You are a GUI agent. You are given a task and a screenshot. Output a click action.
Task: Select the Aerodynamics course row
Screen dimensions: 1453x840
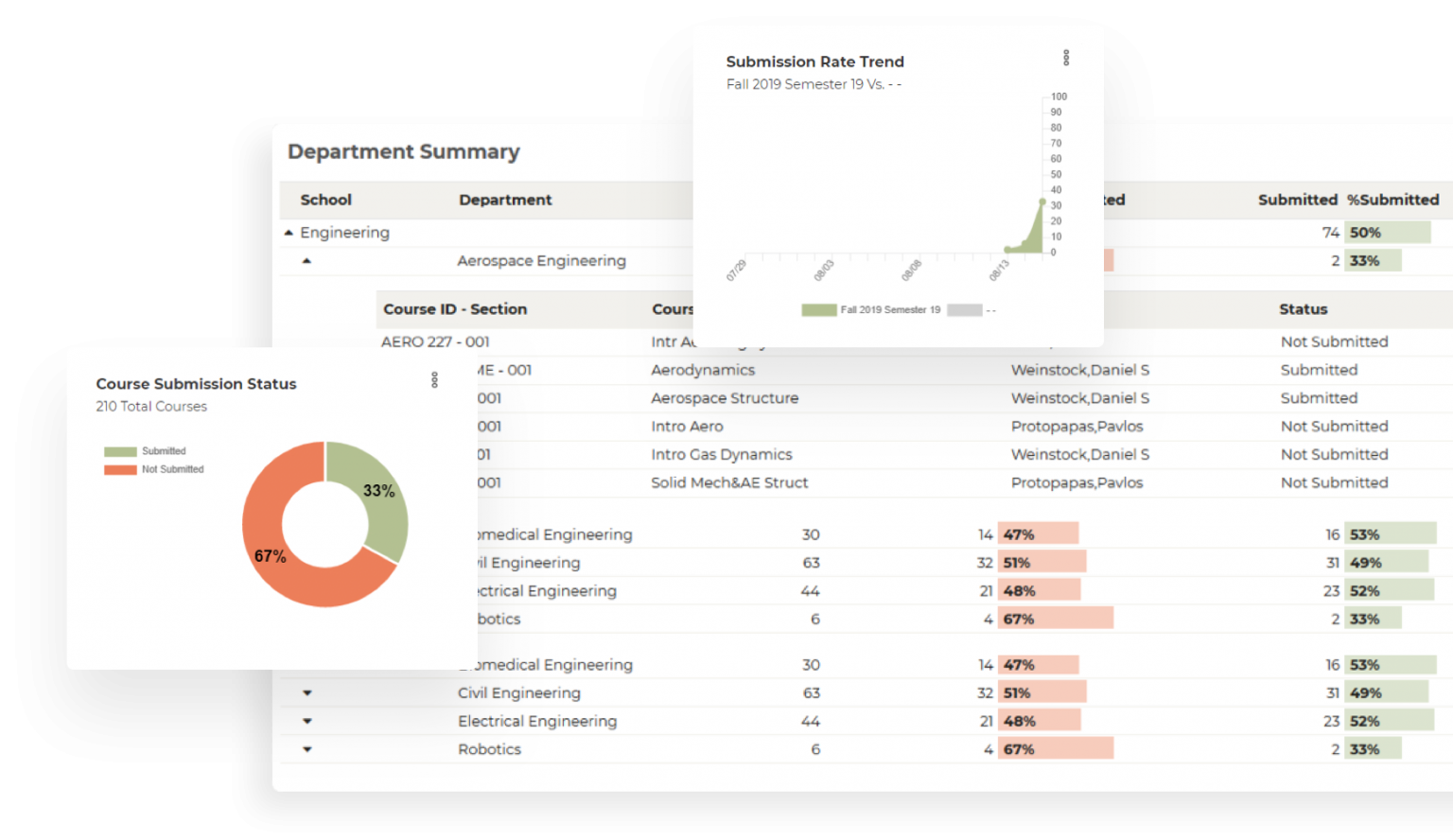pos(703,370)
